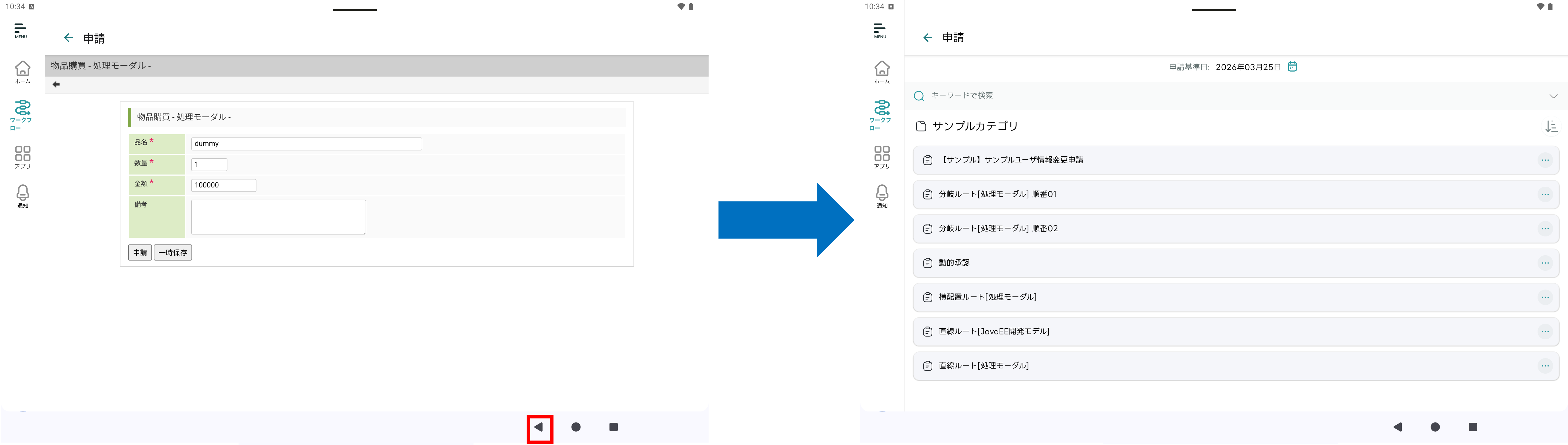Image resolution: width=1568 pixels, height=445 pixels.
Task: Click the 一時保存 button
Action: [x=173, y=253]
